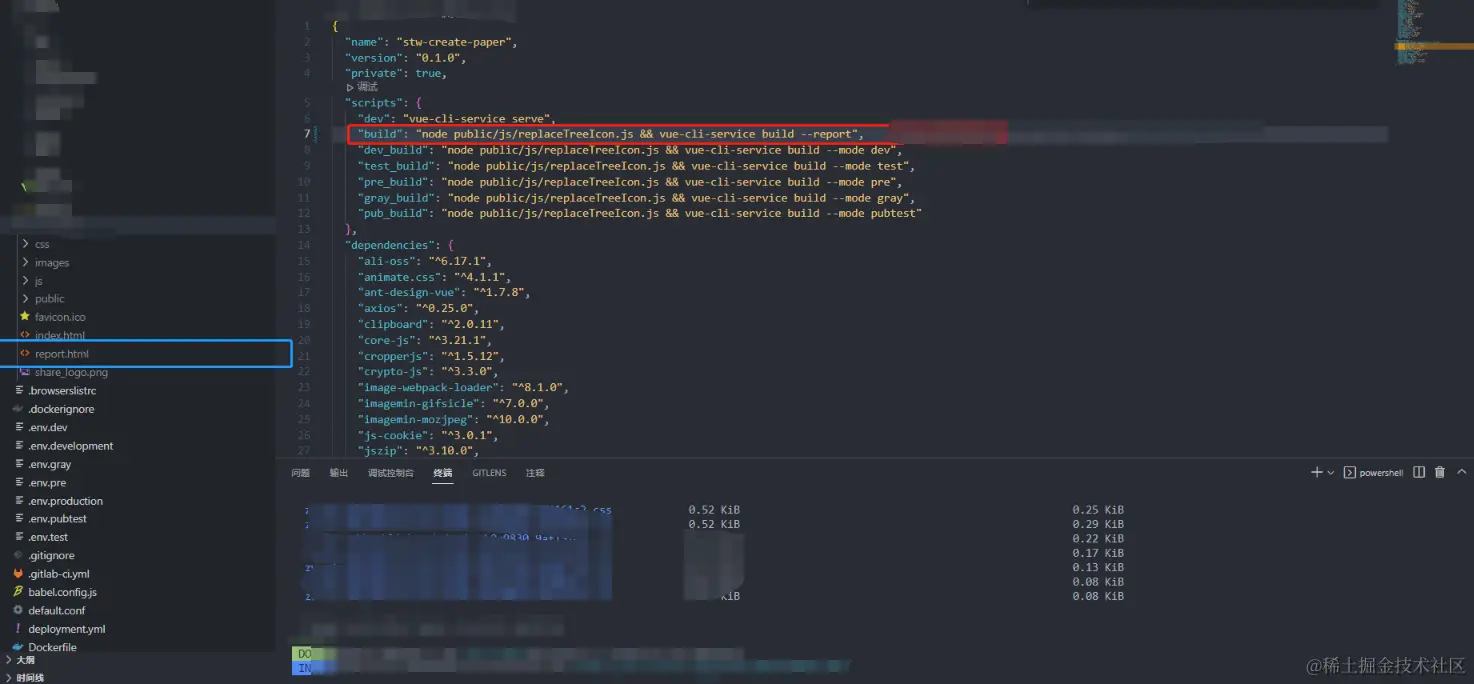Expand the 时间线 timeline section
Screen dimensions: 1474x684
[x=29, y=677]
